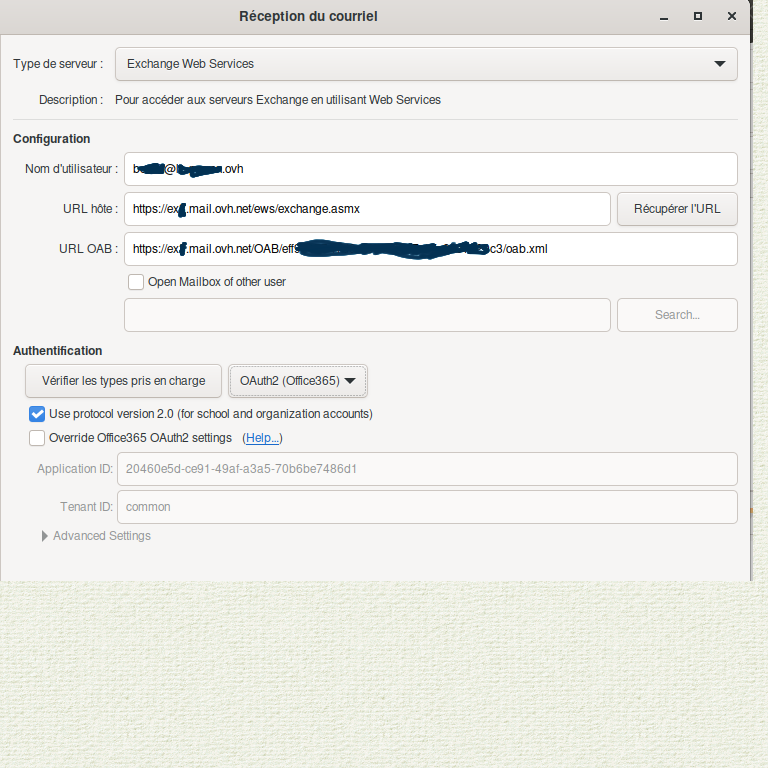Open the Type de serveur dropdown
The image size is (768, 768).
pos(426,64)
